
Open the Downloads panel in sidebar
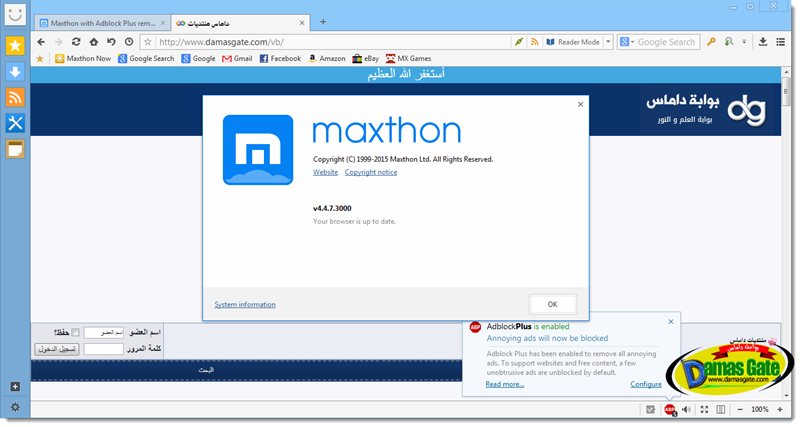pos(15,71)
